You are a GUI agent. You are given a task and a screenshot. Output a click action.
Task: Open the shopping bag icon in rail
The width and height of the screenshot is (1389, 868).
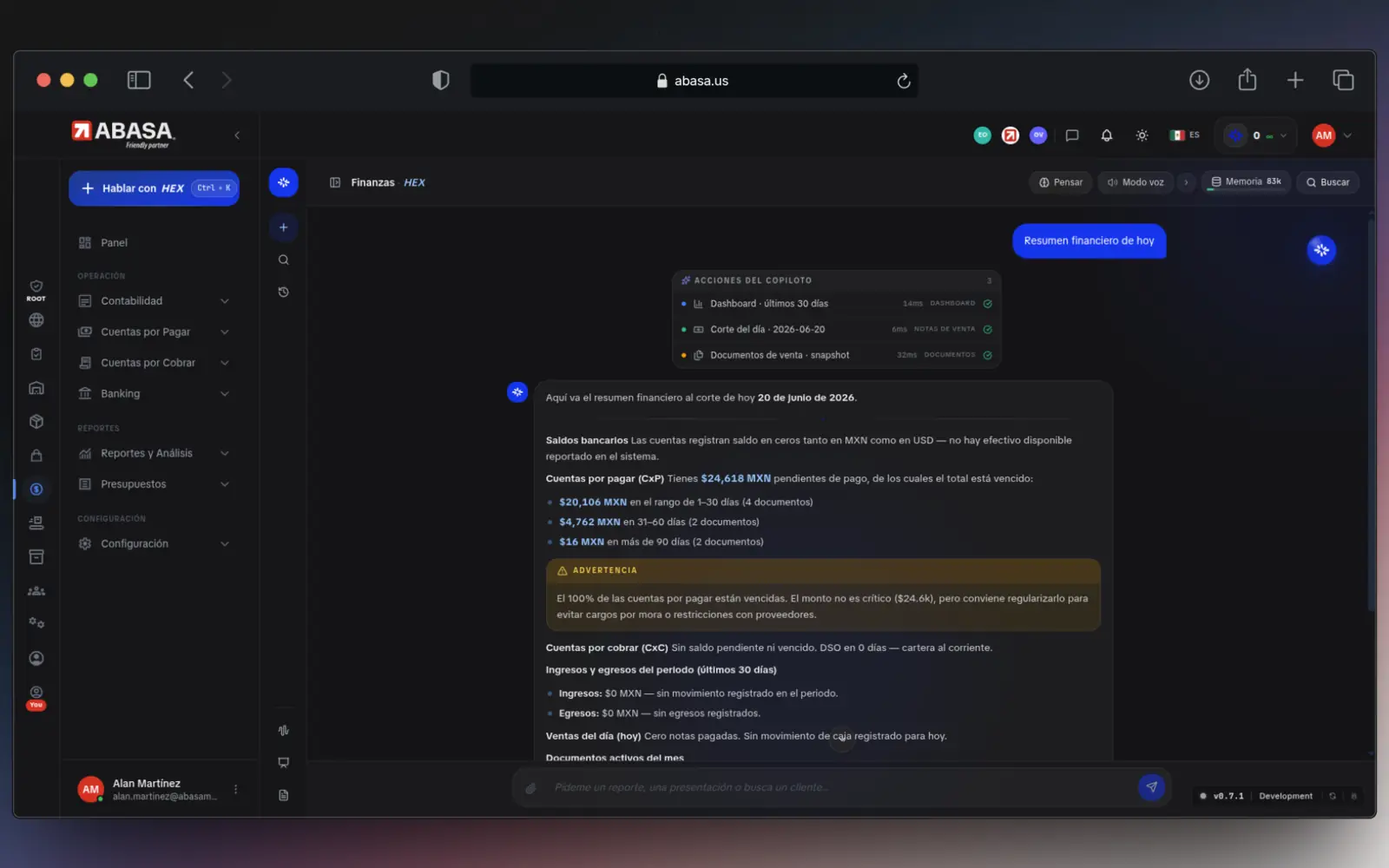click(x=36, y=456)
